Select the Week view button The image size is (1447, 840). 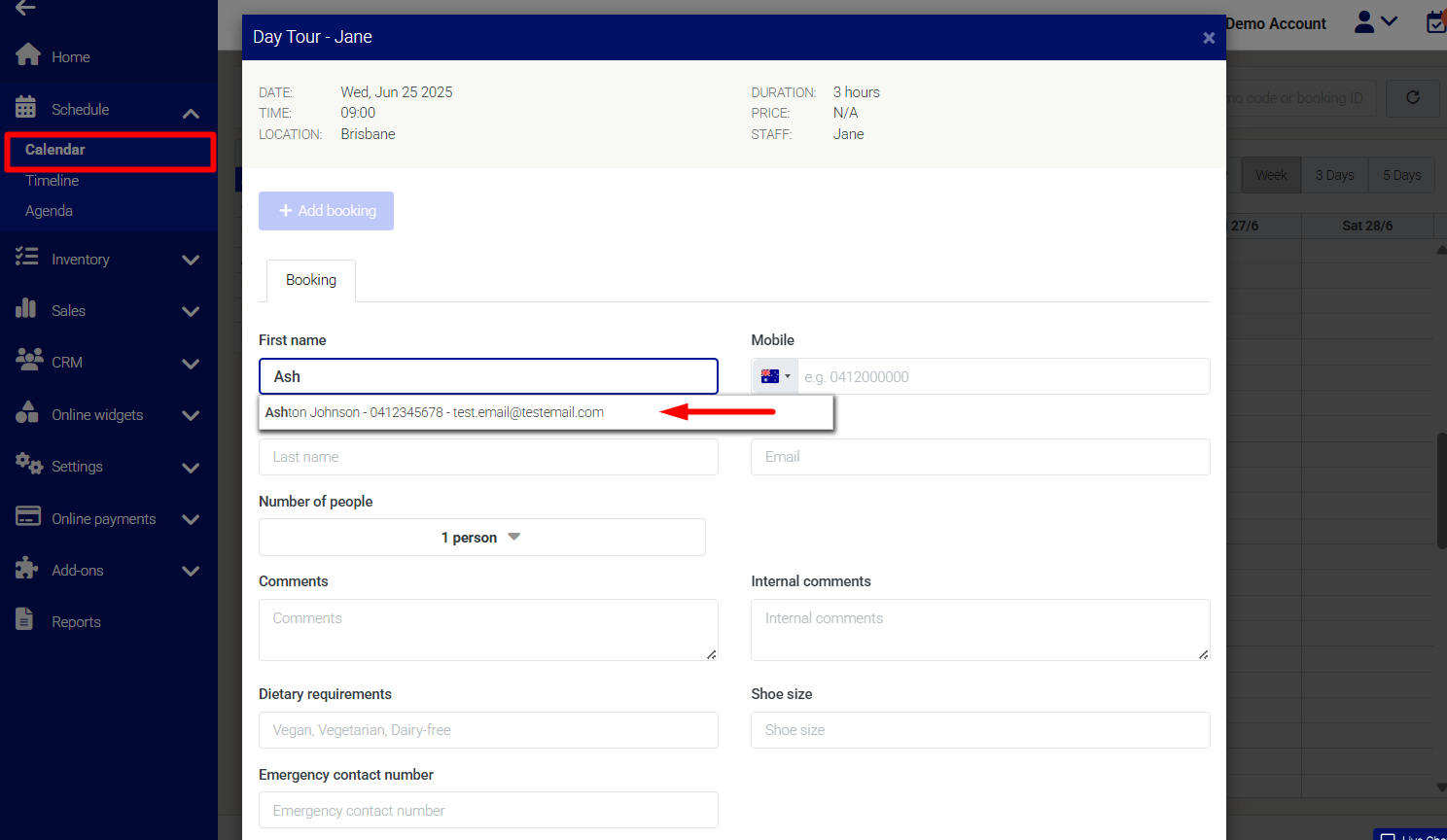1271,175
